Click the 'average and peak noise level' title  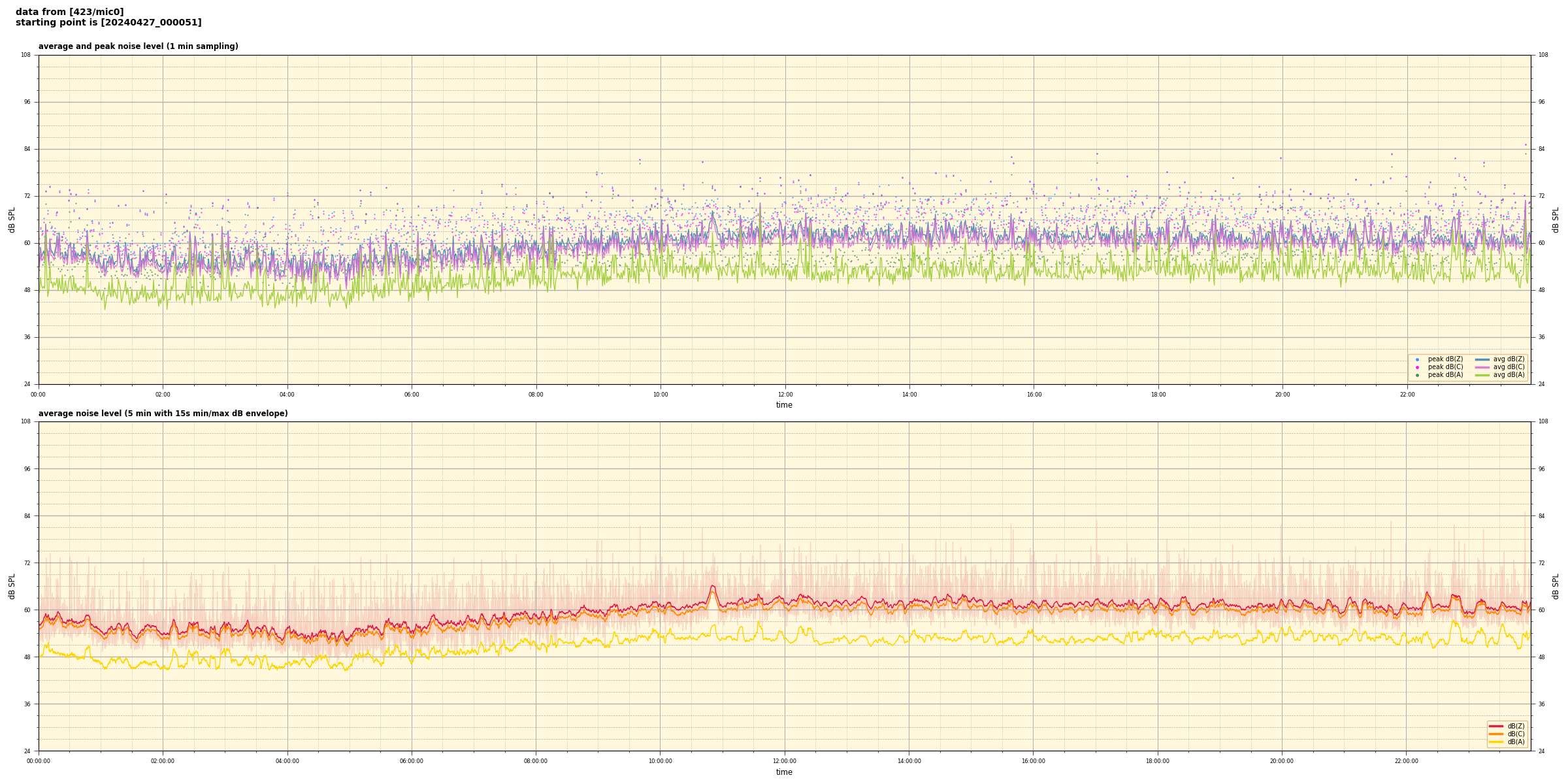(138, 46)
